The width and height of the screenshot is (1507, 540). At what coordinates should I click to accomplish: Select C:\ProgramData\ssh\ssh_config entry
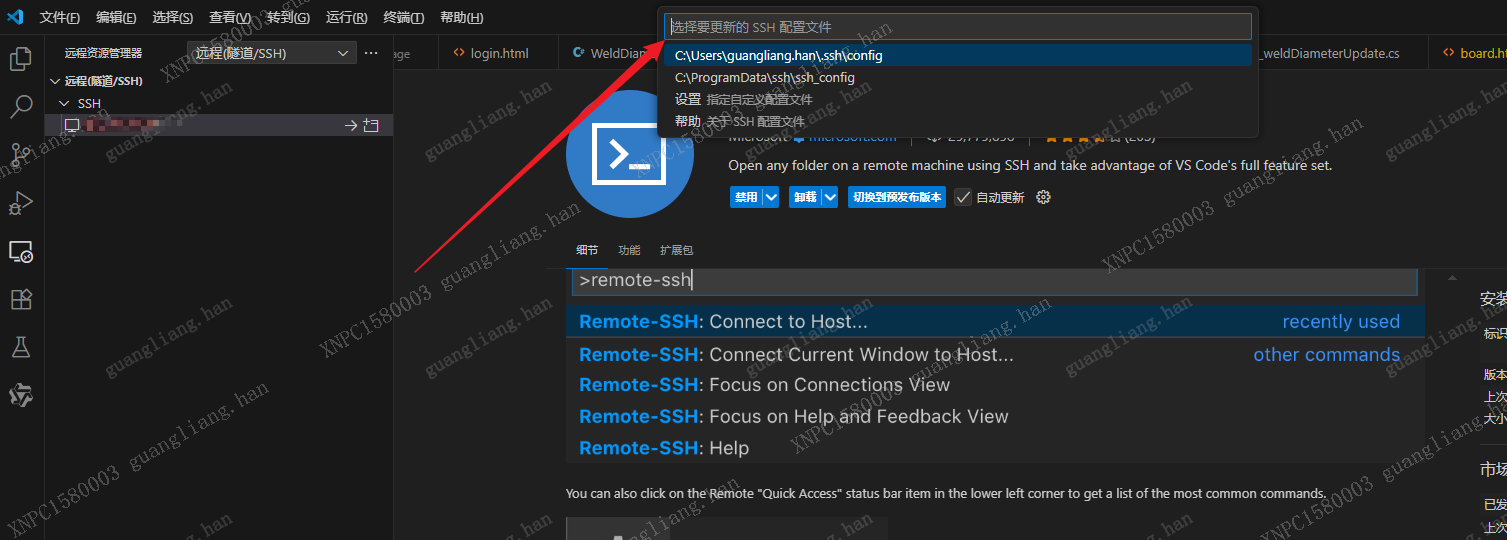coord(957,77)
